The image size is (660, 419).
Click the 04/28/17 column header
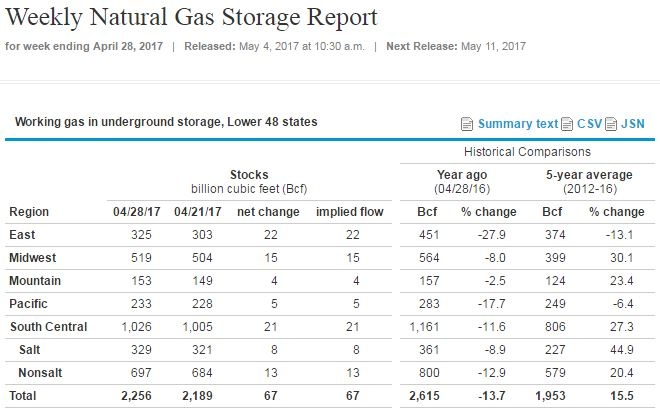(x=136, y=212)
